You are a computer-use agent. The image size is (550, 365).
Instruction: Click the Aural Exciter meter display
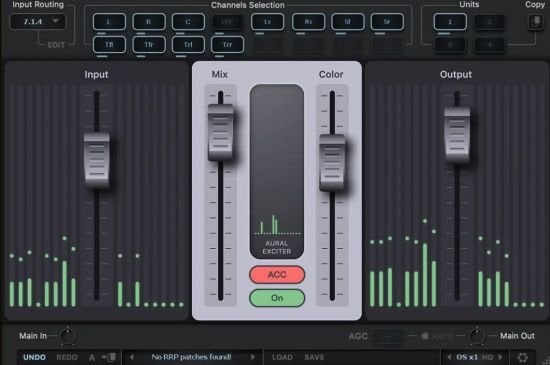pyautogui.click(x=277, y=171)
